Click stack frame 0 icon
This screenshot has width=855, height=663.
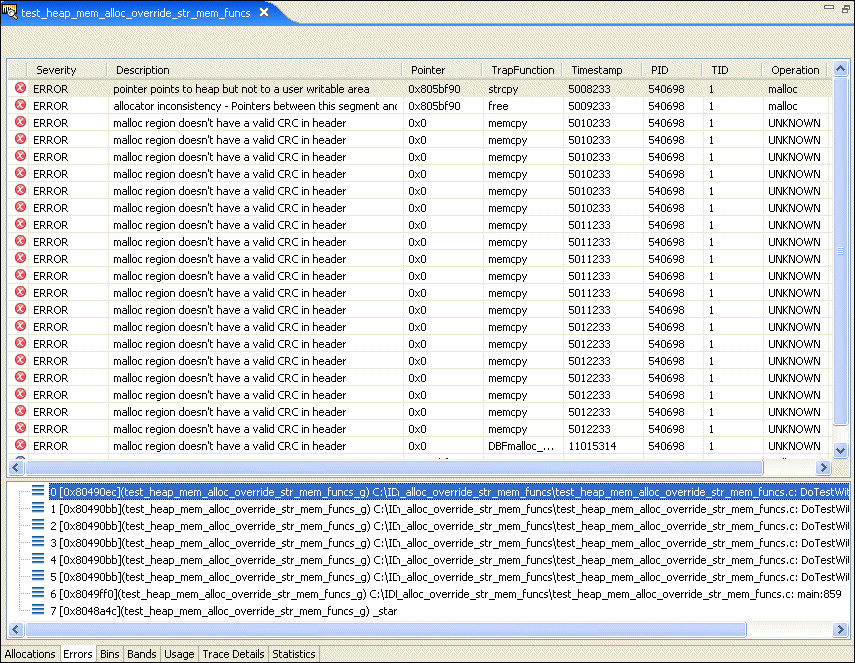pos(38,491)
